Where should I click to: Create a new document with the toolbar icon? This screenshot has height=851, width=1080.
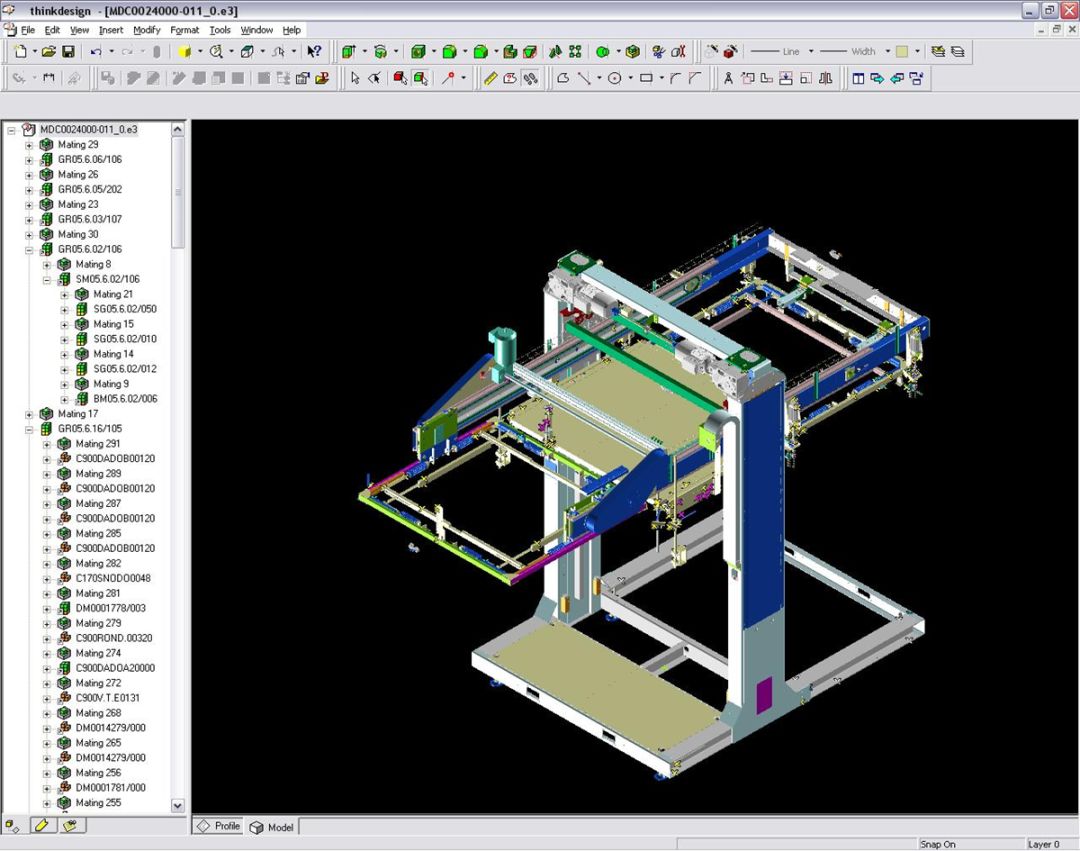[21, 52]
